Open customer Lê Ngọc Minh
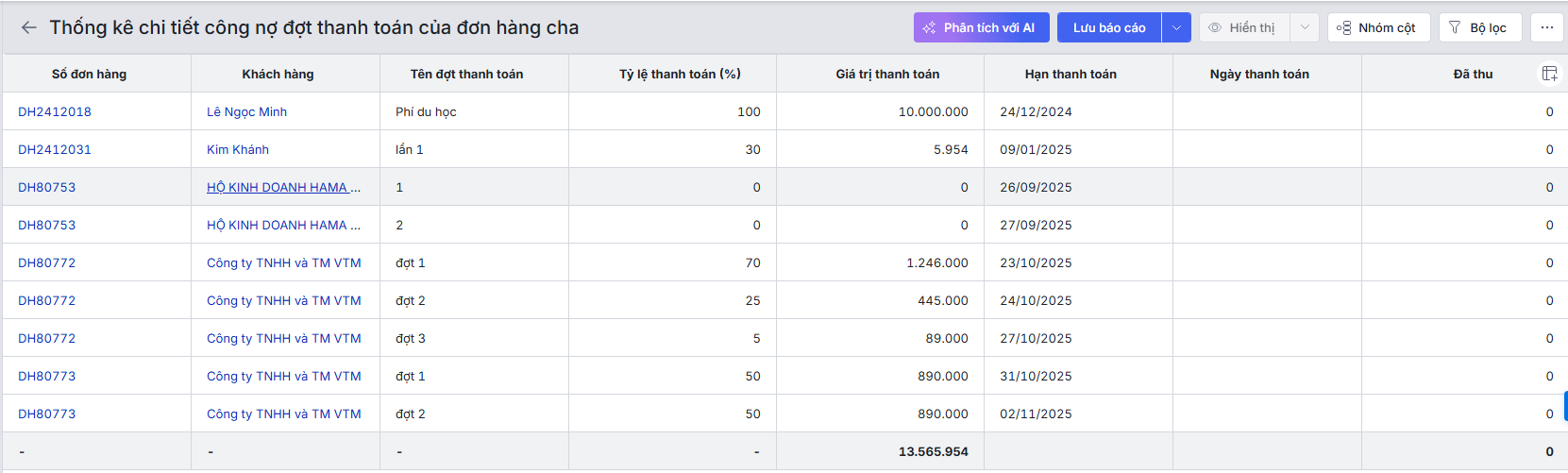This screenshot has width=1568, height=473. tap(246, 111)
